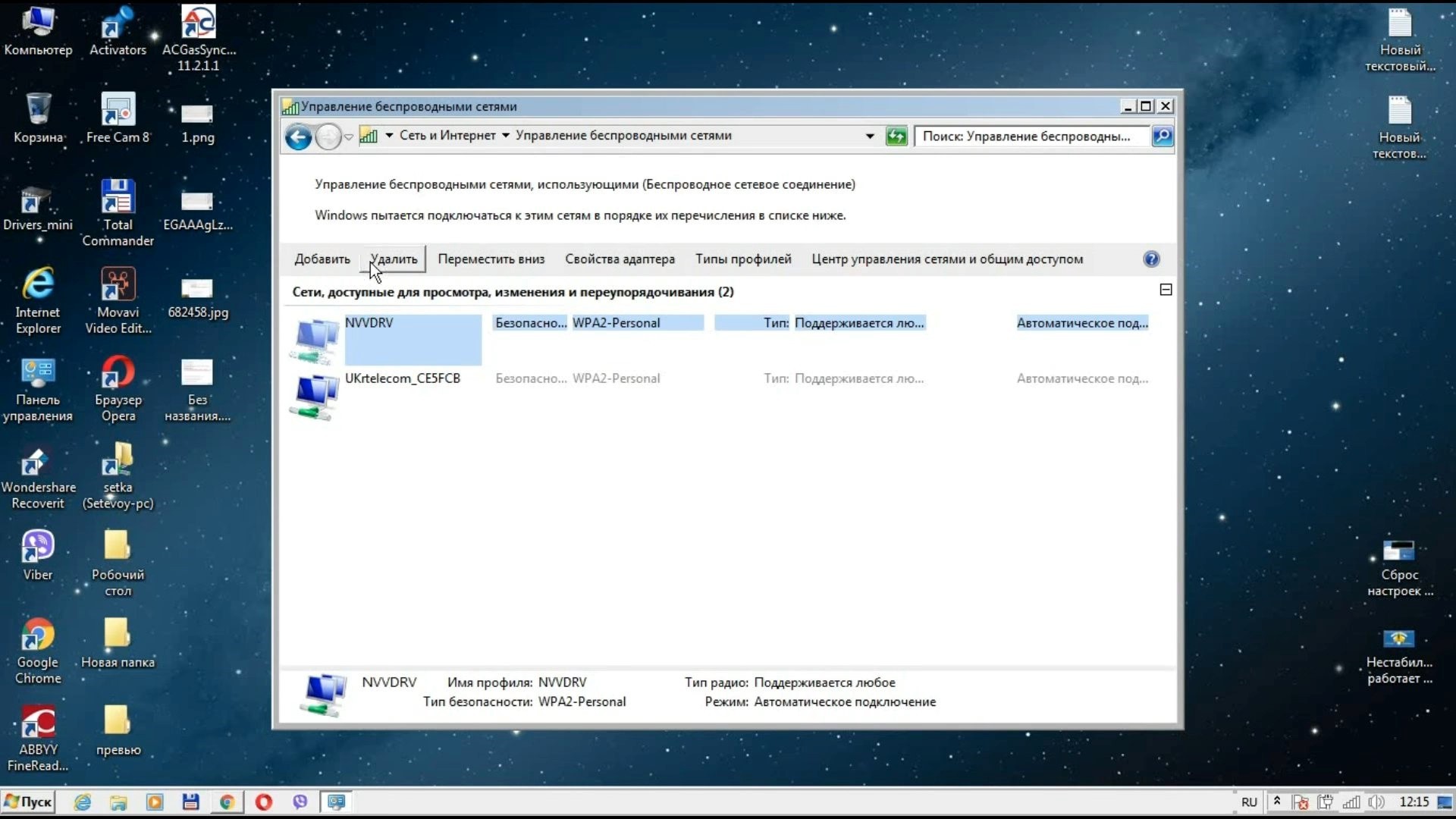Select the UKrtelecom_CE5FCB network icon

click(315, 395)
